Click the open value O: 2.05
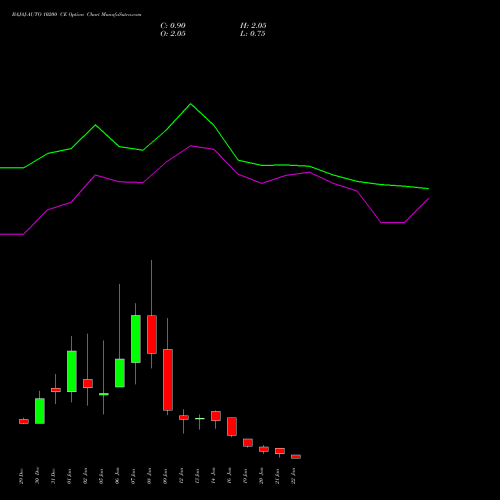Screen dimensions: 500x500 (173, 34)
